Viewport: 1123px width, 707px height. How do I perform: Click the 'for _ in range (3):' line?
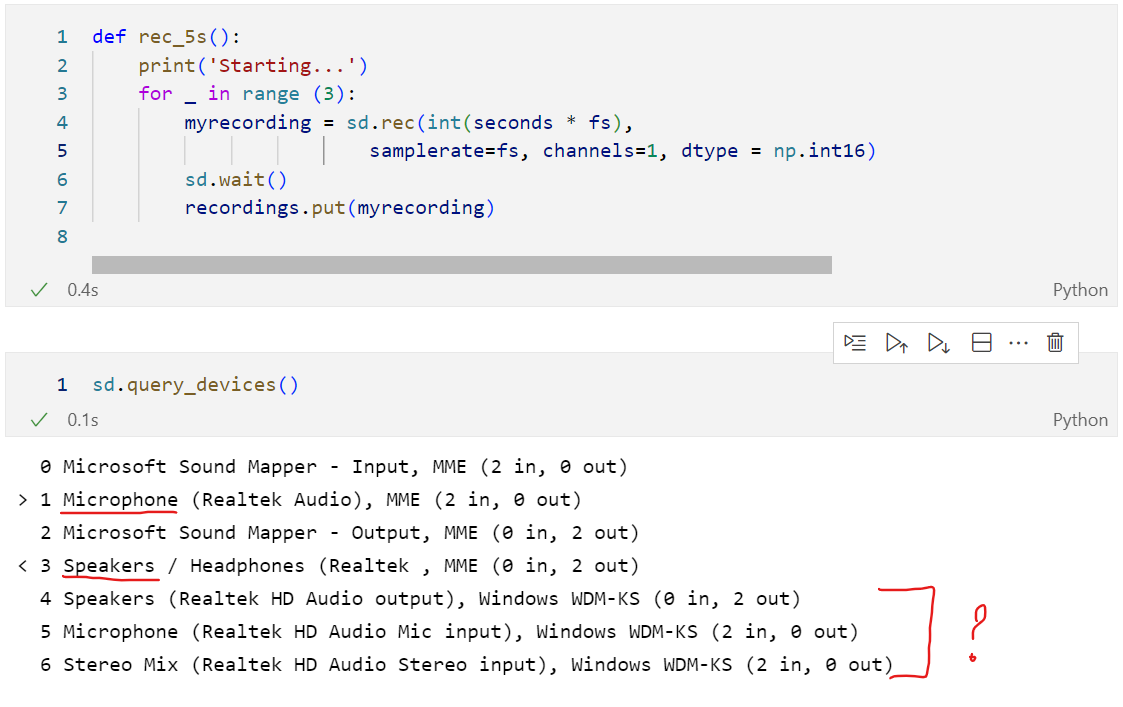pyautogui.click(x=247, y=94)
